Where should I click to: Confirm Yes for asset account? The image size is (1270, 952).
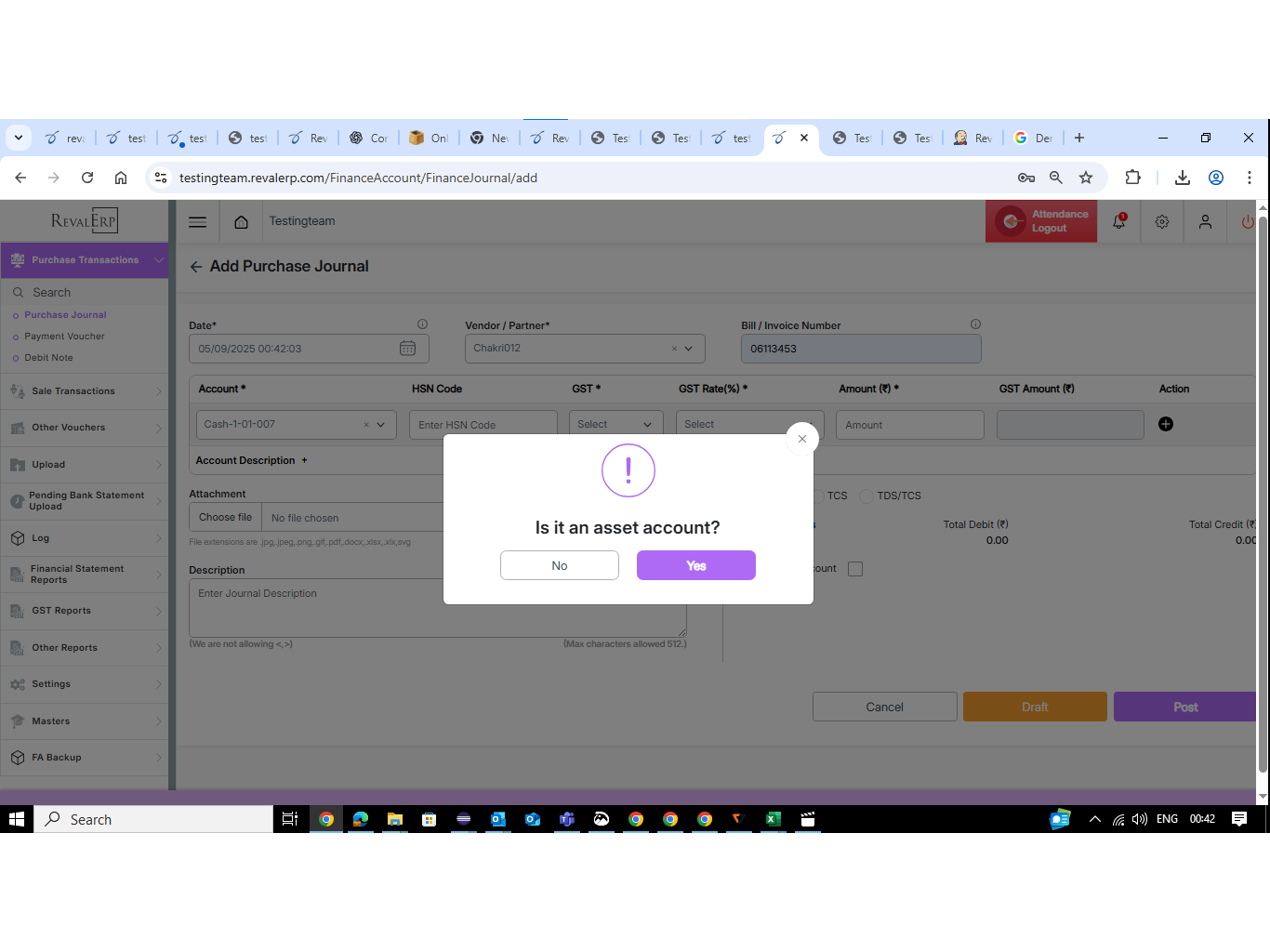click(x=695, y=565)
